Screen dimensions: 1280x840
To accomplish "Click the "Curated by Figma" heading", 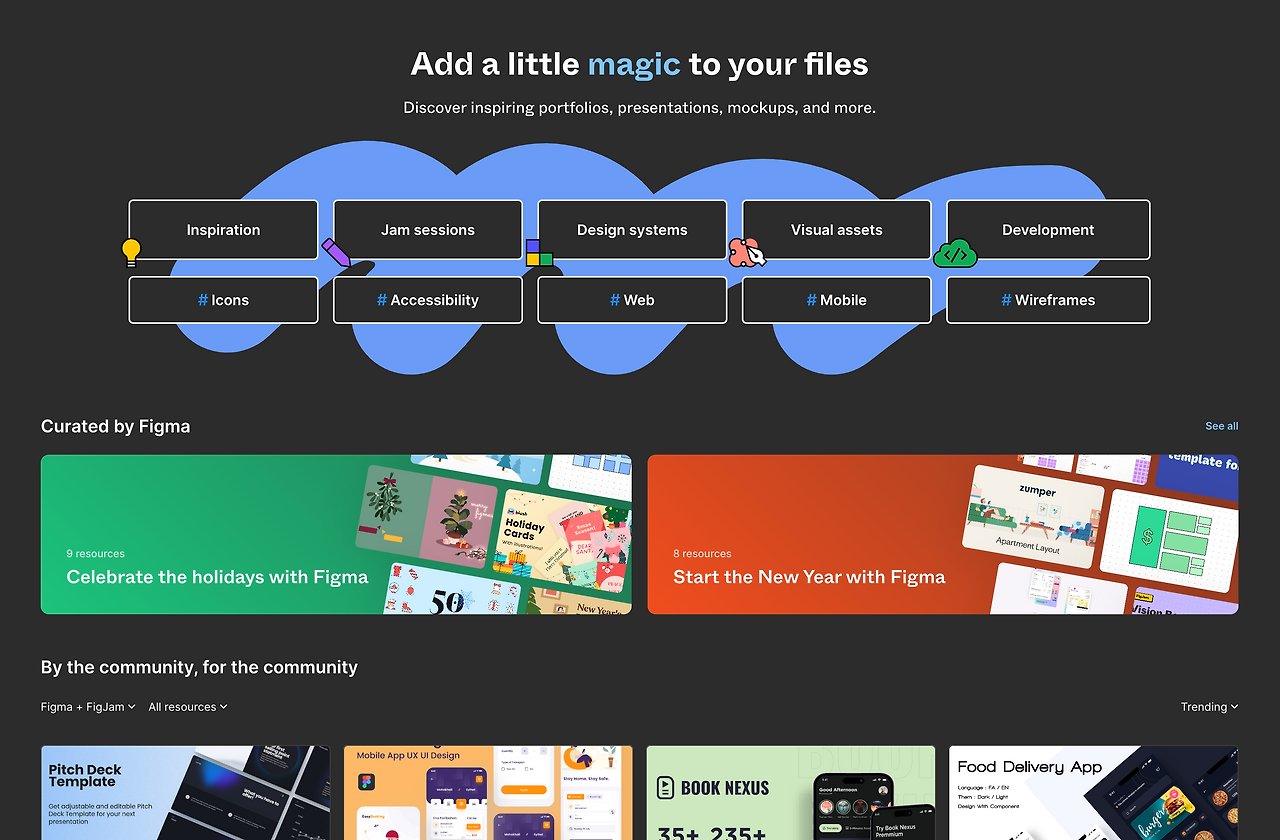I will (x=115, y=426).
